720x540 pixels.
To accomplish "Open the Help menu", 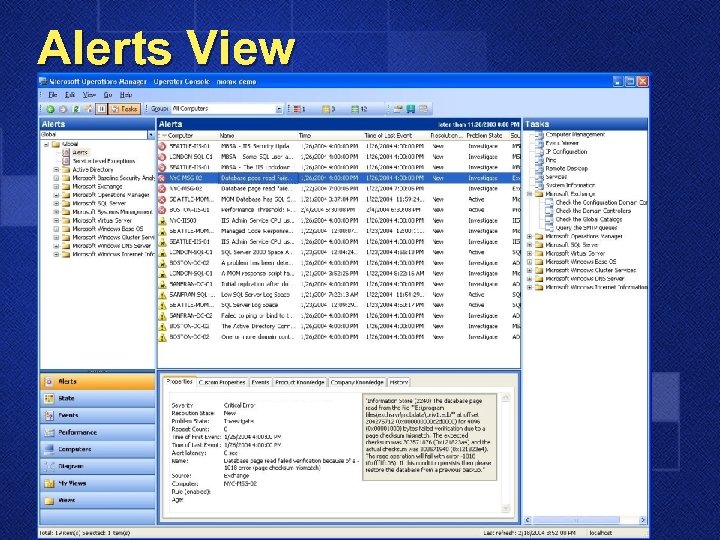I will click(126, 95).
